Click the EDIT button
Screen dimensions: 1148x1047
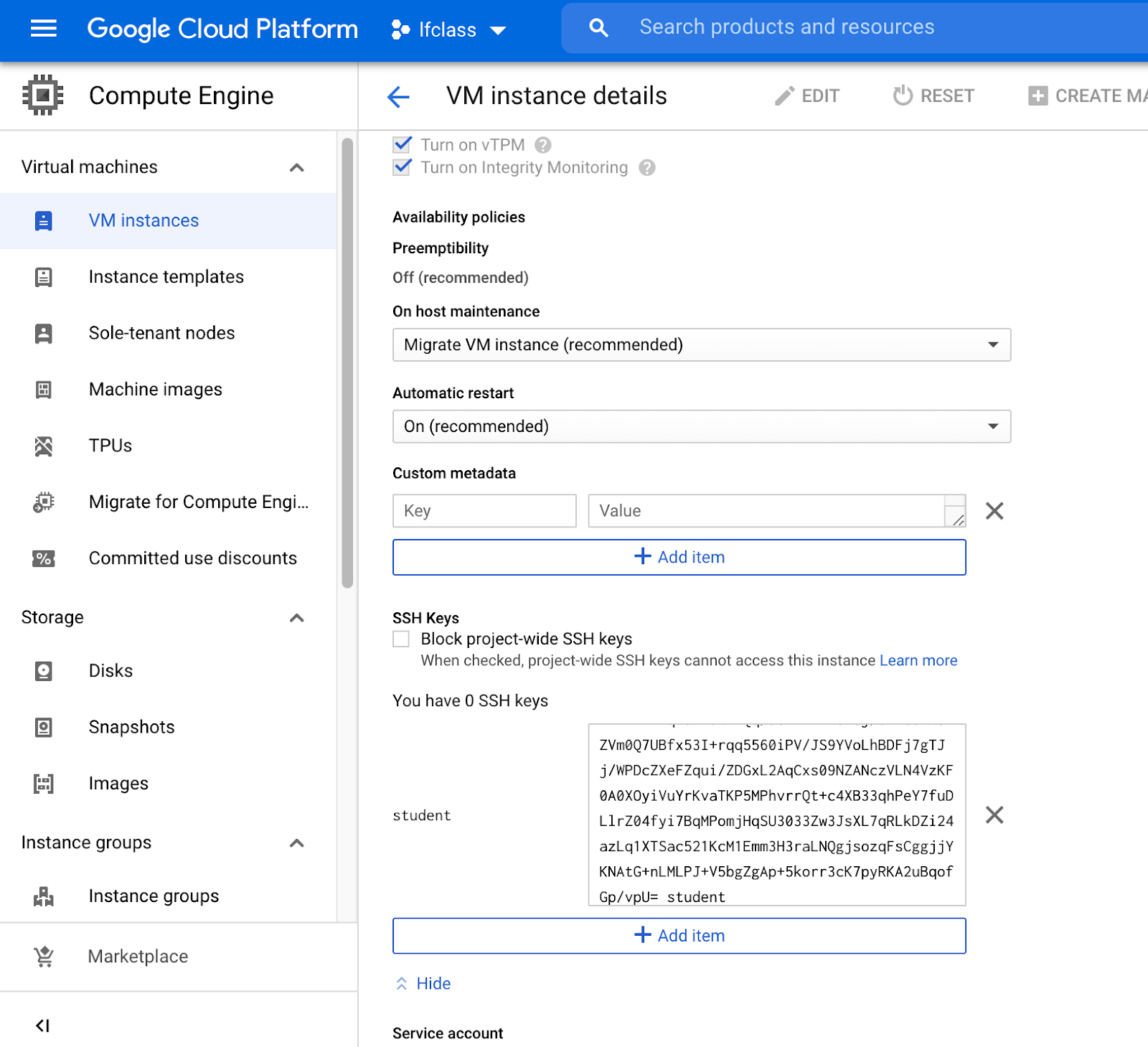[807, 96]
